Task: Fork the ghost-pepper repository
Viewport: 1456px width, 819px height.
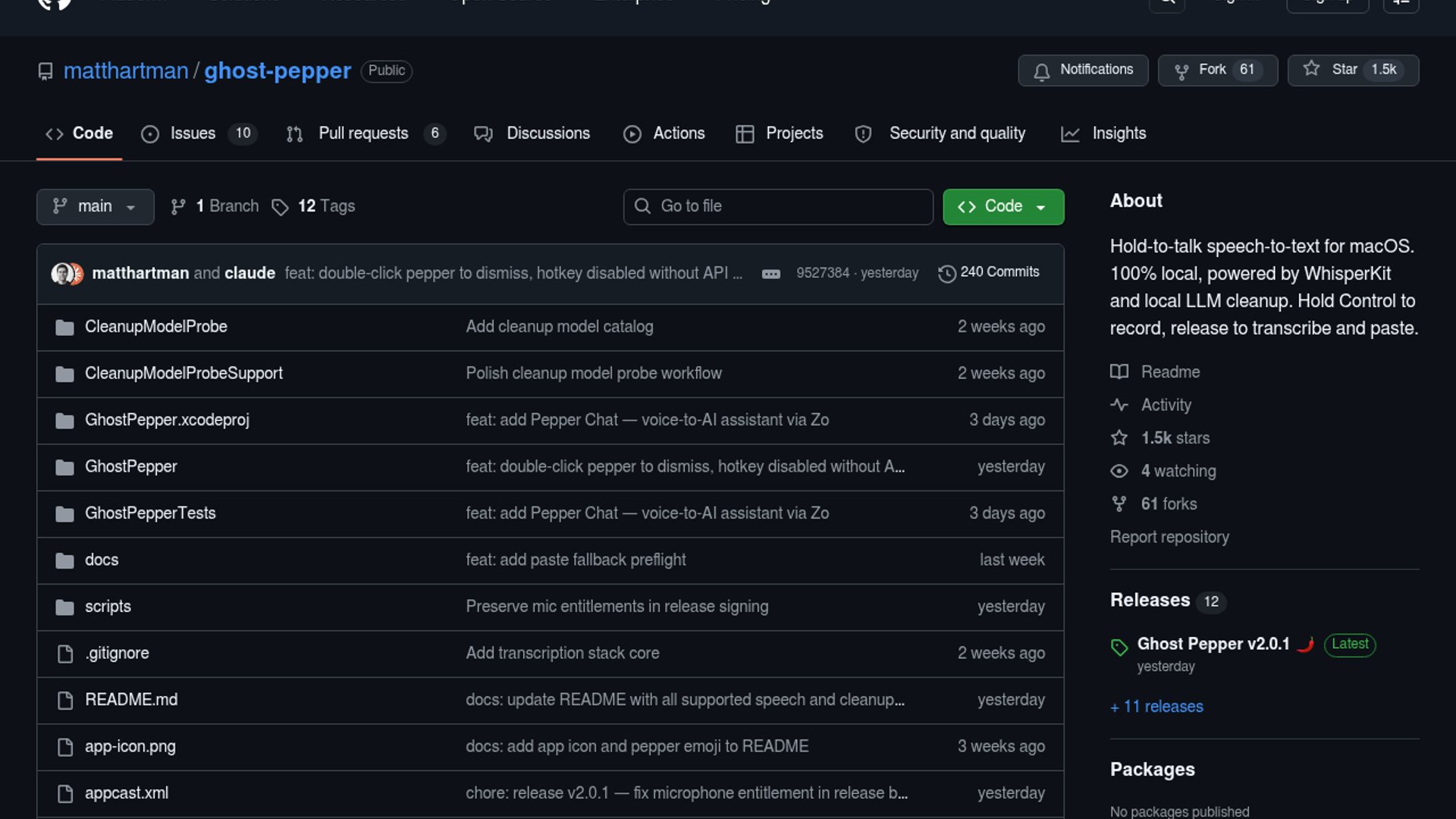Action: (x=1216, y=70)
